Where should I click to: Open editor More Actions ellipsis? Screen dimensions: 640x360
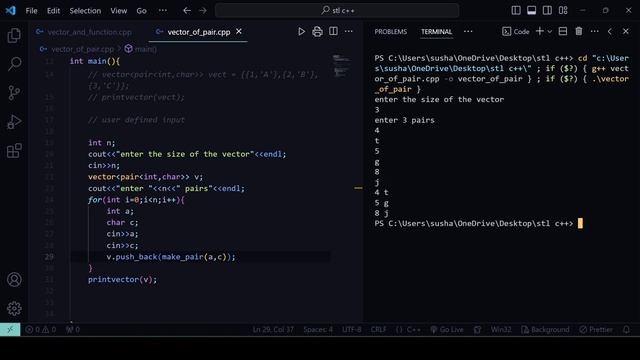[349, 31]
